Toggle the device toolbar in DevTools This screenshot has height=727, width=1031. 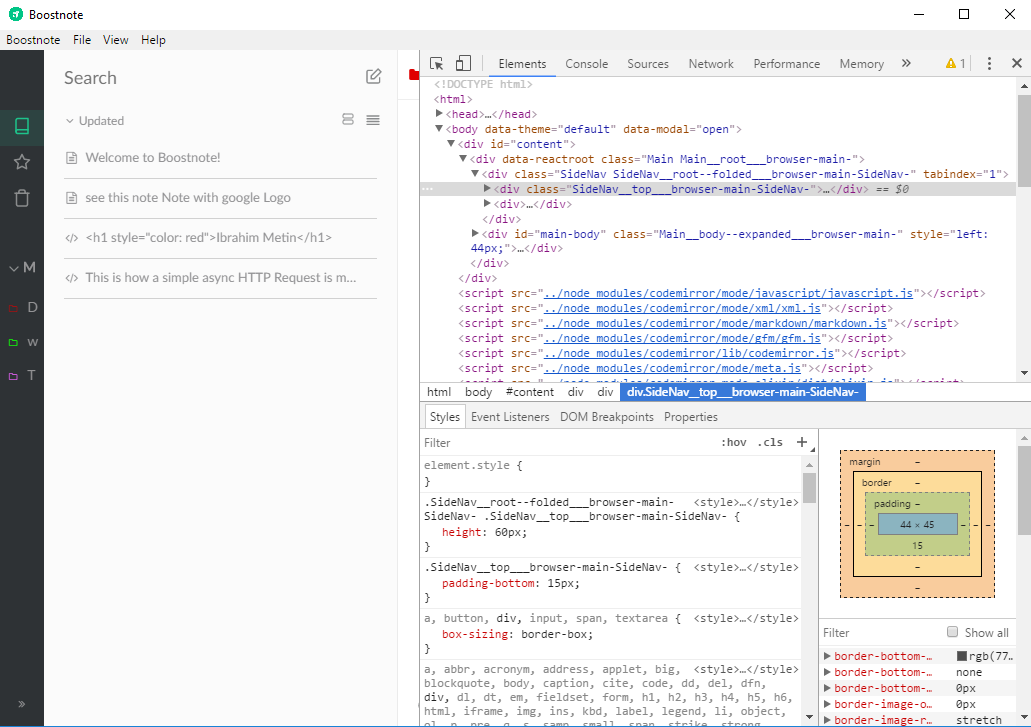463,62
